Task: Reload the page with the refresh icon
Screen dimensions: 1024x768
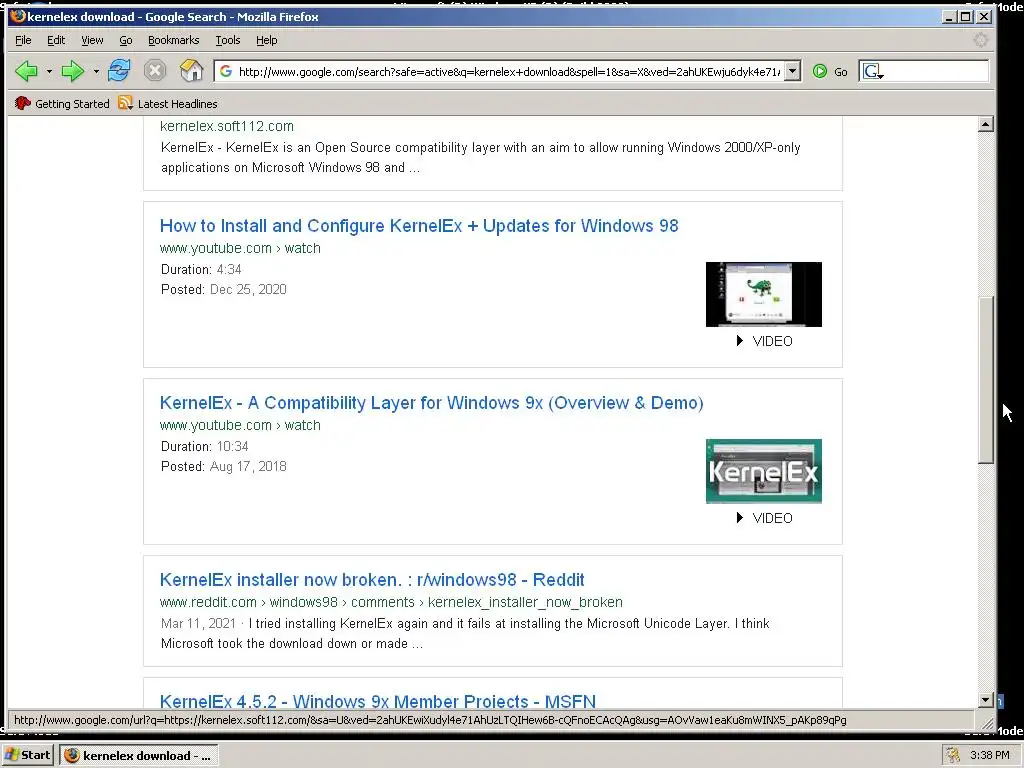Action: pos(119,70)
